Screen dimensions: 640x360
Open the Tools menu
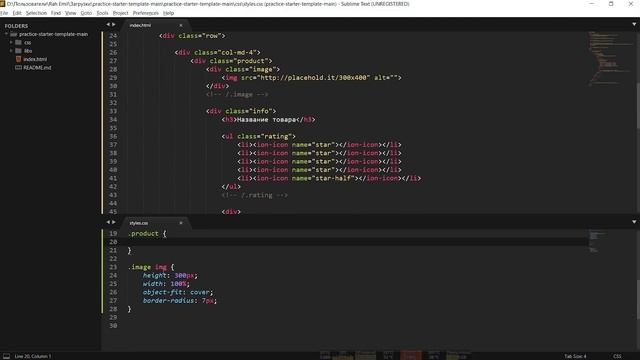click(x=102, y=13)
